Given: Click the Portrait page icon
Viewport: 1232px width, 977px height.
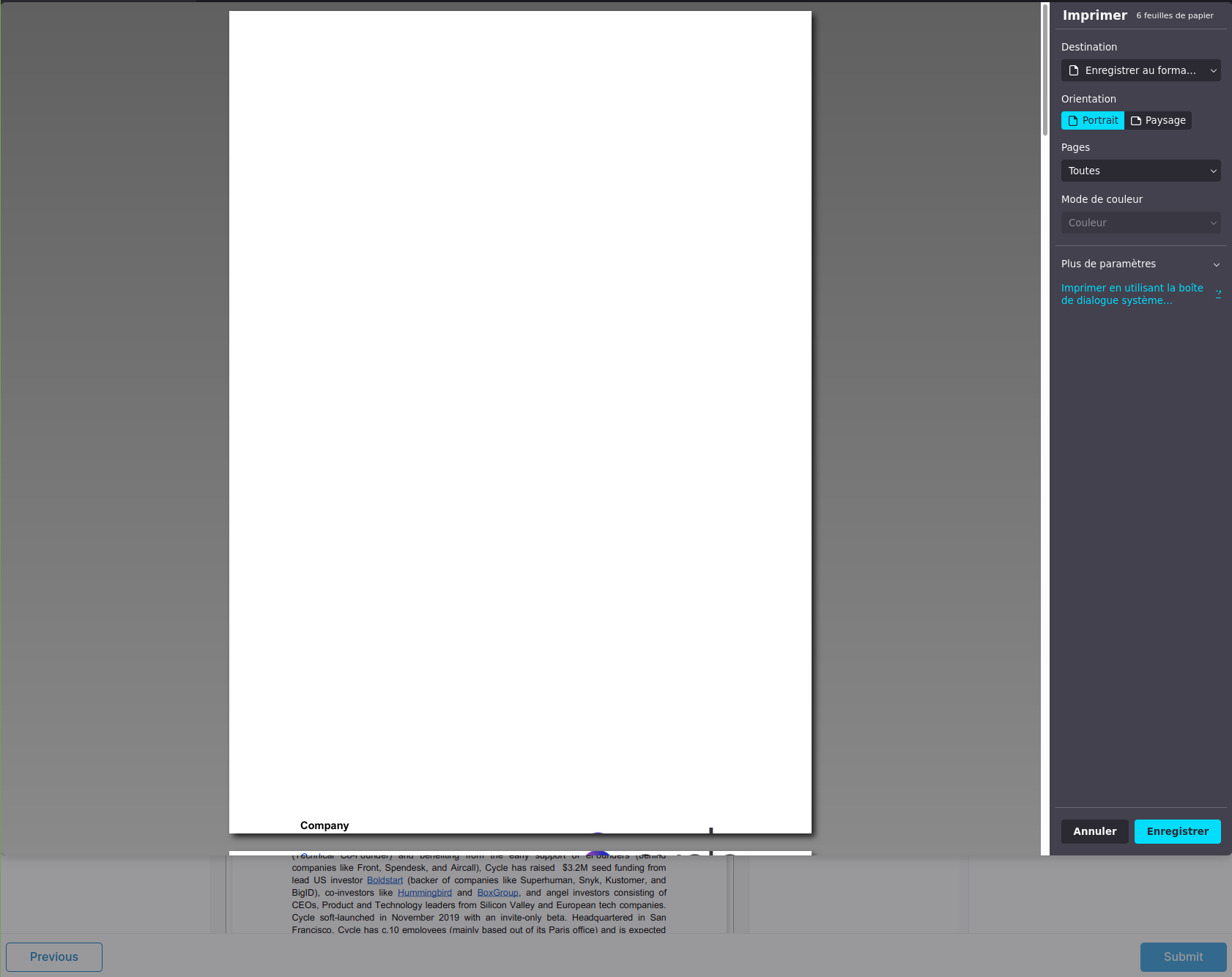Looking at the screenshot, I should [1074, 120].
